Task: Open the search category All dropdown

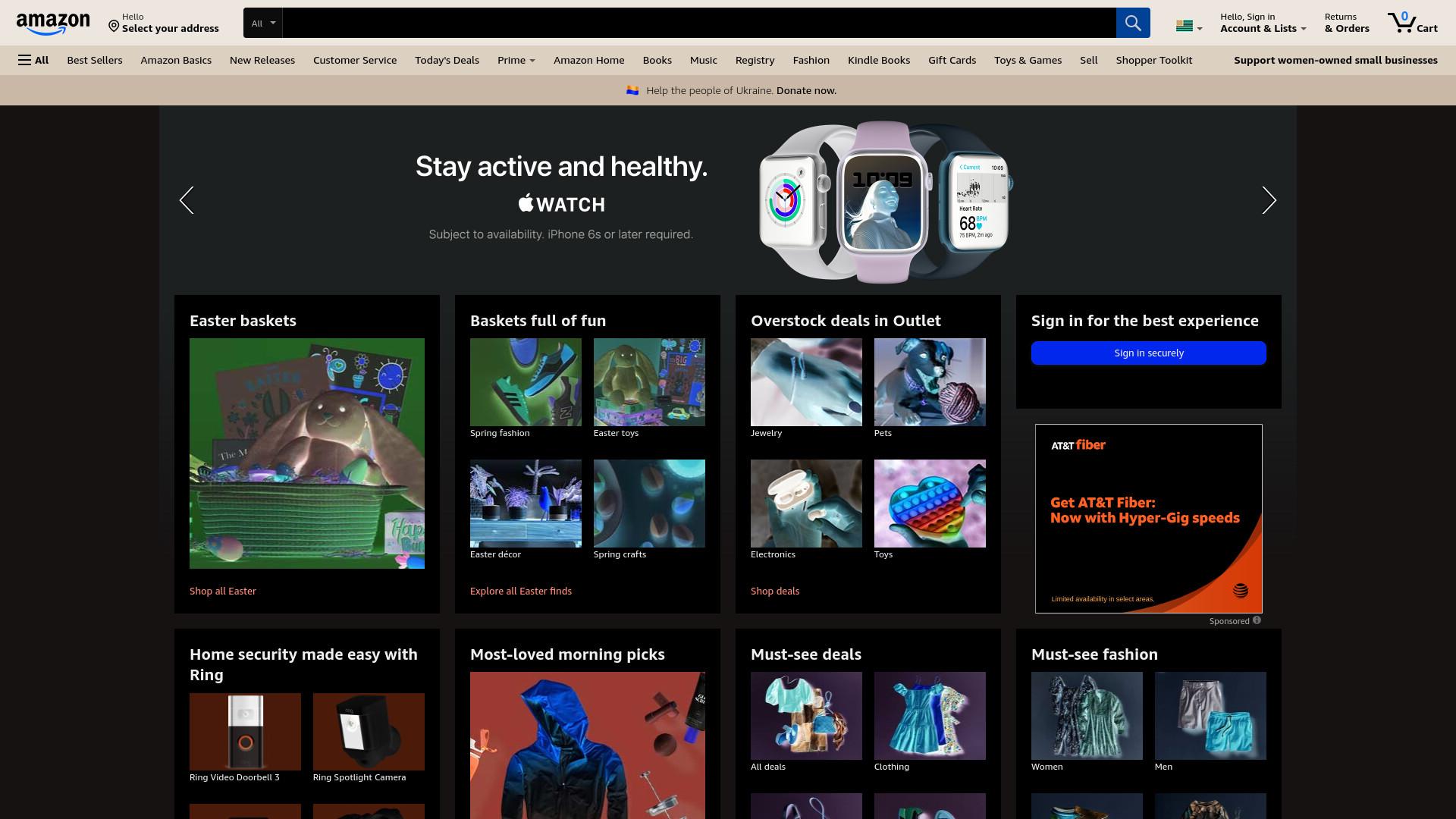Action: click(262, 23)
